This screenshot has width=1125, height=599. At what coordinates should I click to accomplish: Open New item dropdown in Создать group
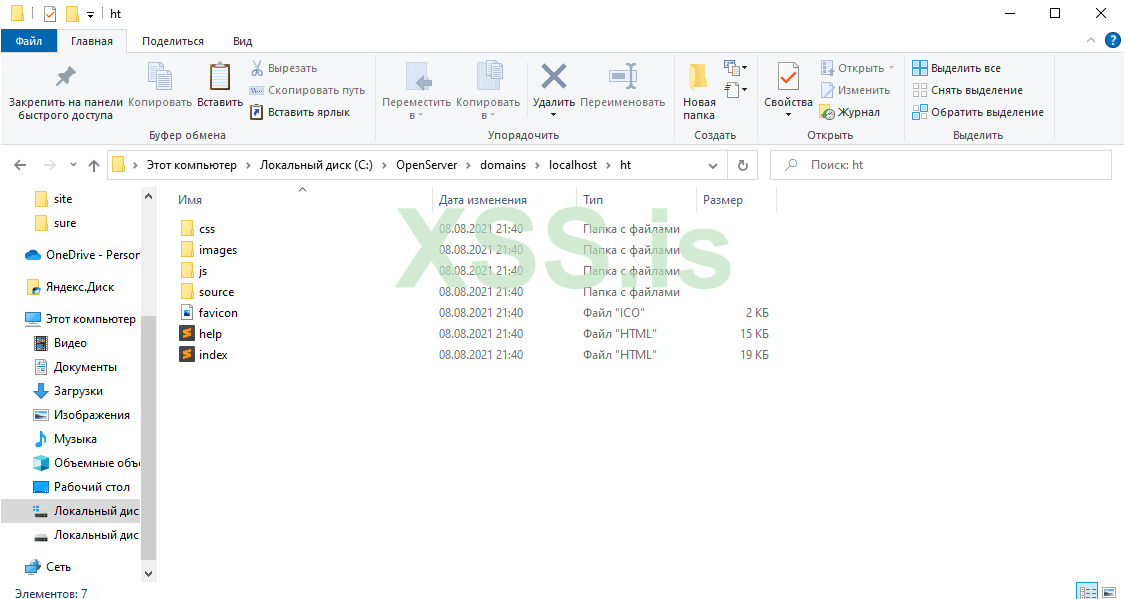735,68
